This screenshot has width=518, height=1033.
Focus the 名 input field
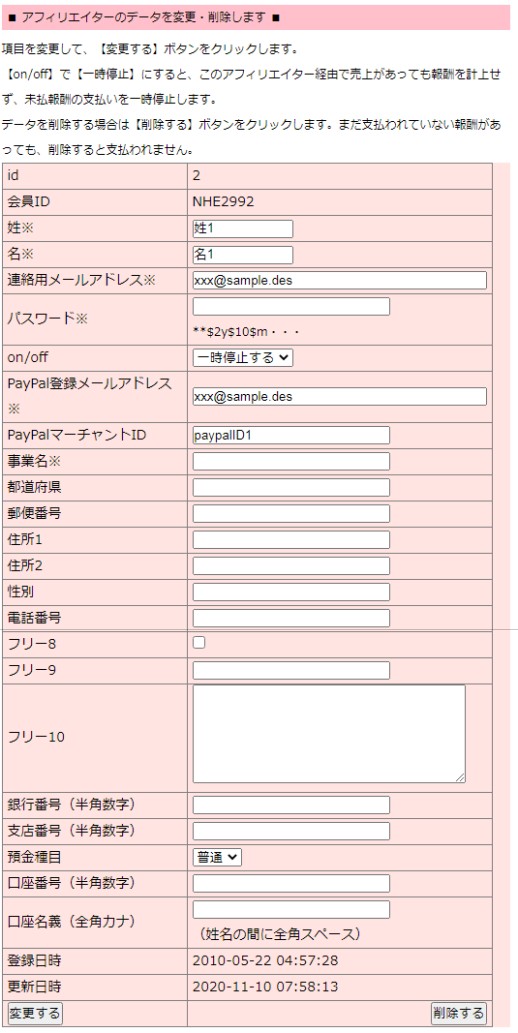click(x=243, y=254)
